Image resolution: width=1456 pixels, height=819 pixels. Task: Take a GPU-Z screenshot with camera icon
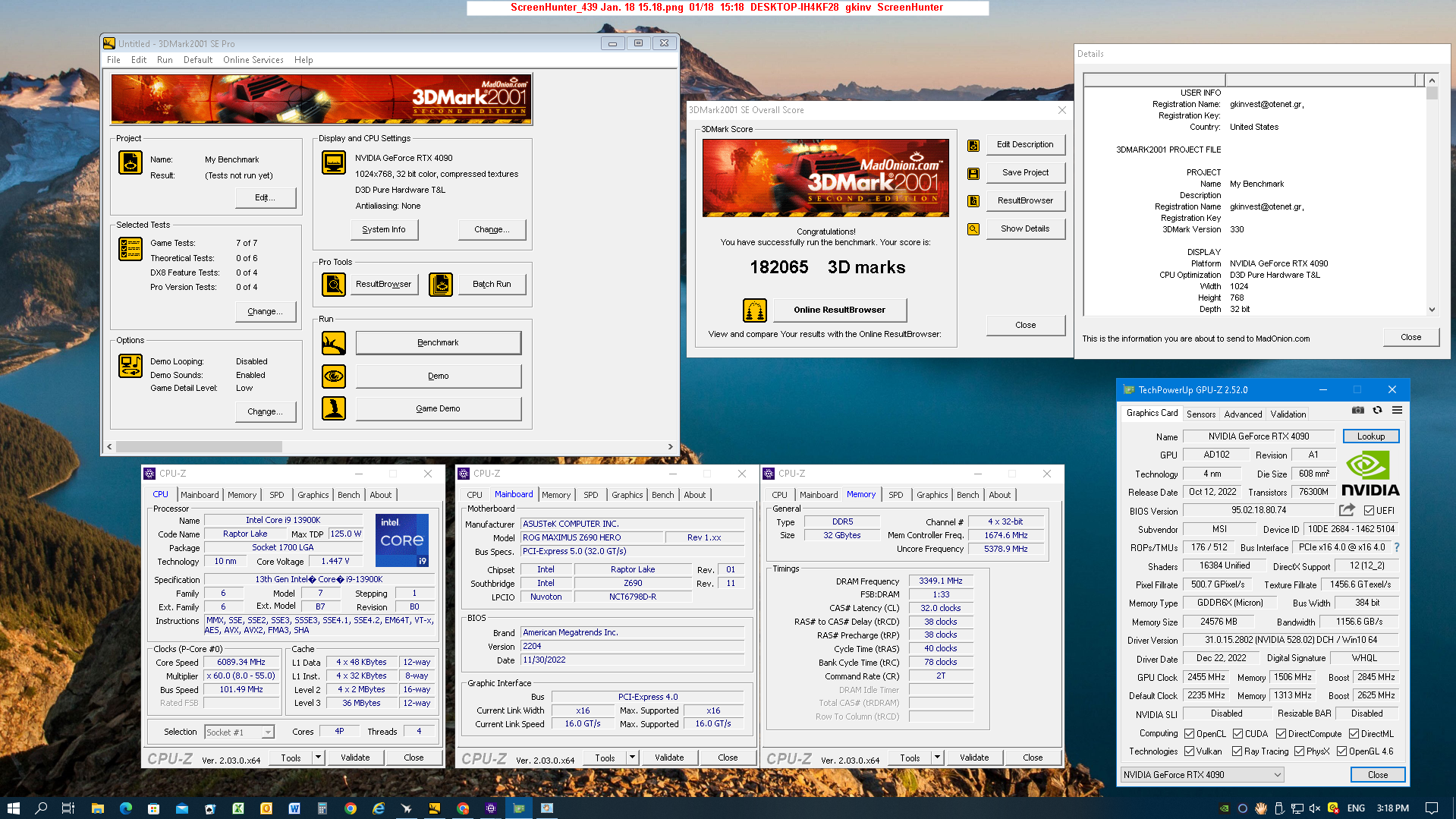[x=1358, y=410]
